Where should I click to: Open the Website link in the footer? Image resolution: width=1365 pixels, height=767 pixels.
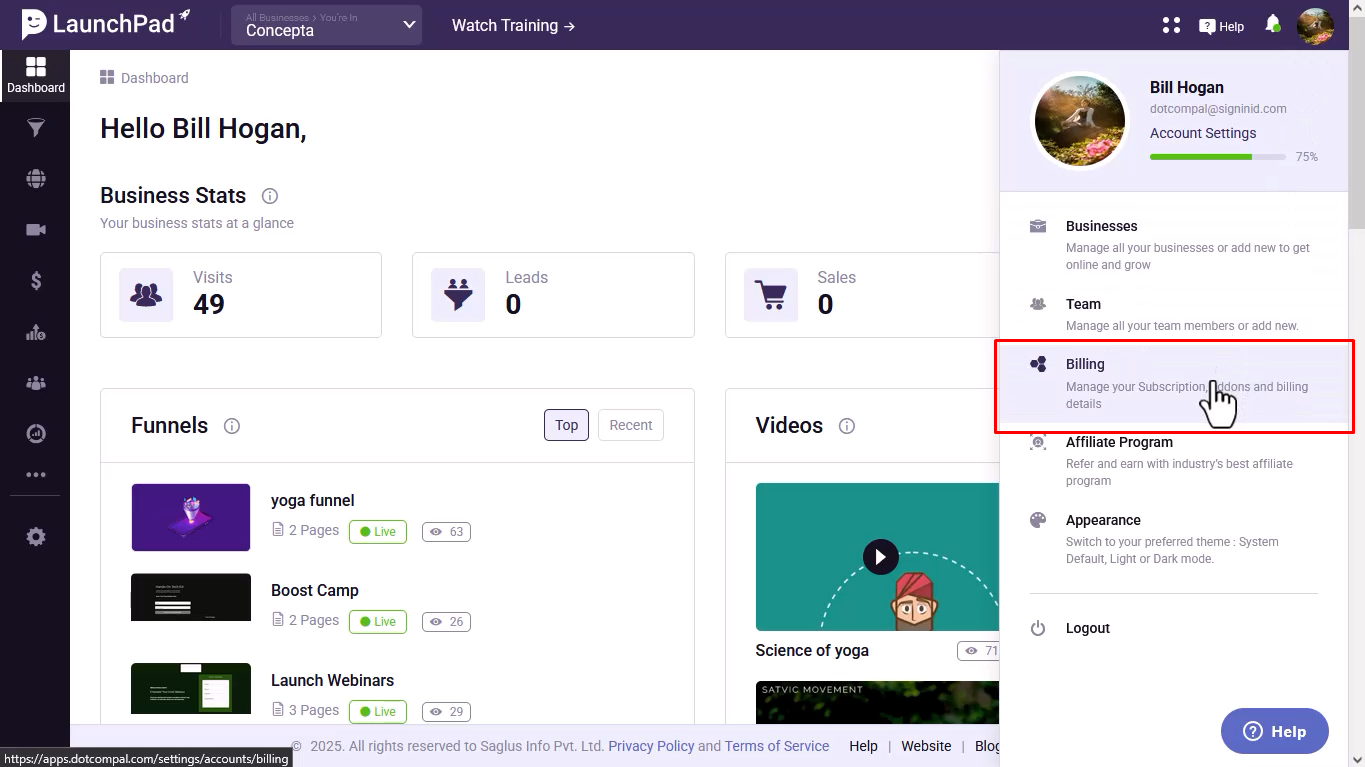pos(926,746)
